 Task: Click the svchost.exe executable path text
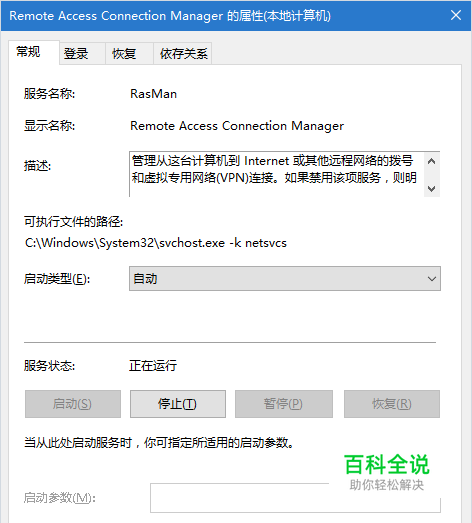click(156, 243)
